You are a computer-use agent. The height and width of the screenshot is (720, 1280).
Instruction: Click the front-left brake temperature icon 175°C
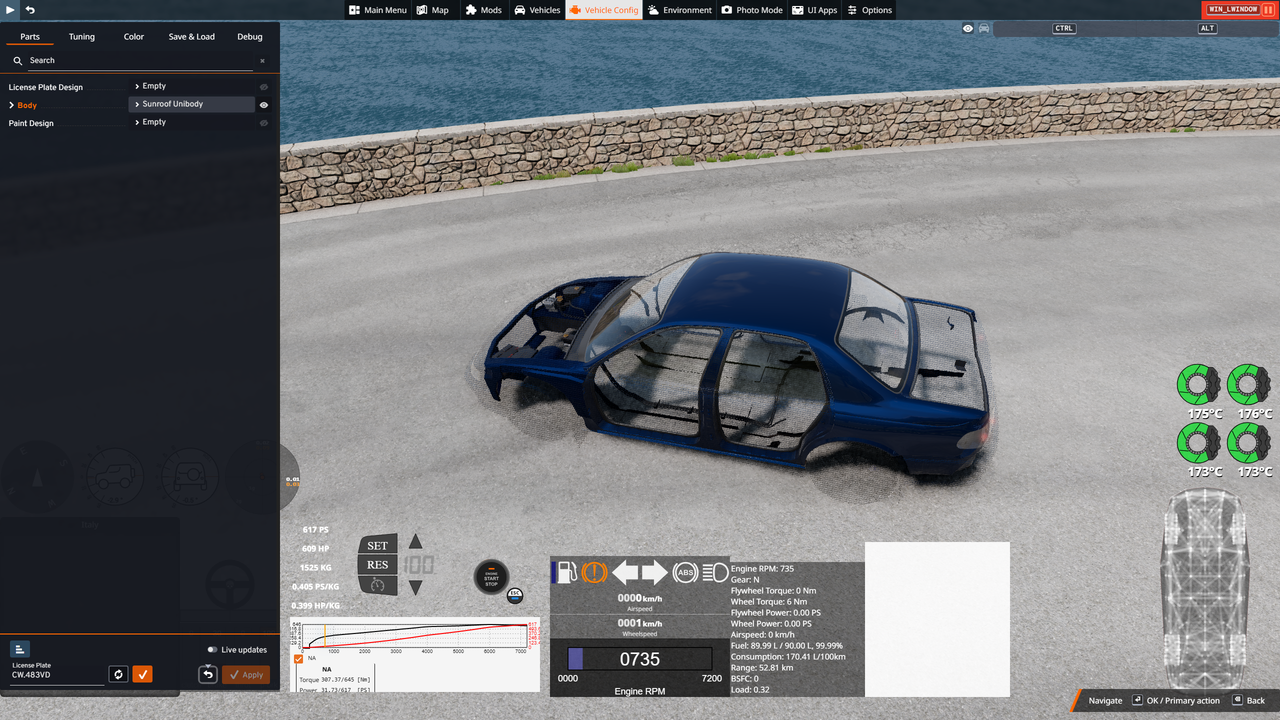(1199, 385)
